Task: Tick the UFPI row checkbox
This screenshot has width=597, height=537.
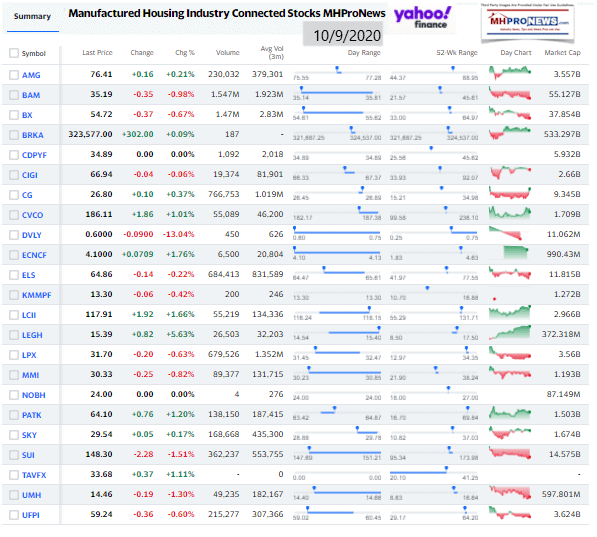Action: click(x=14, y=515)
